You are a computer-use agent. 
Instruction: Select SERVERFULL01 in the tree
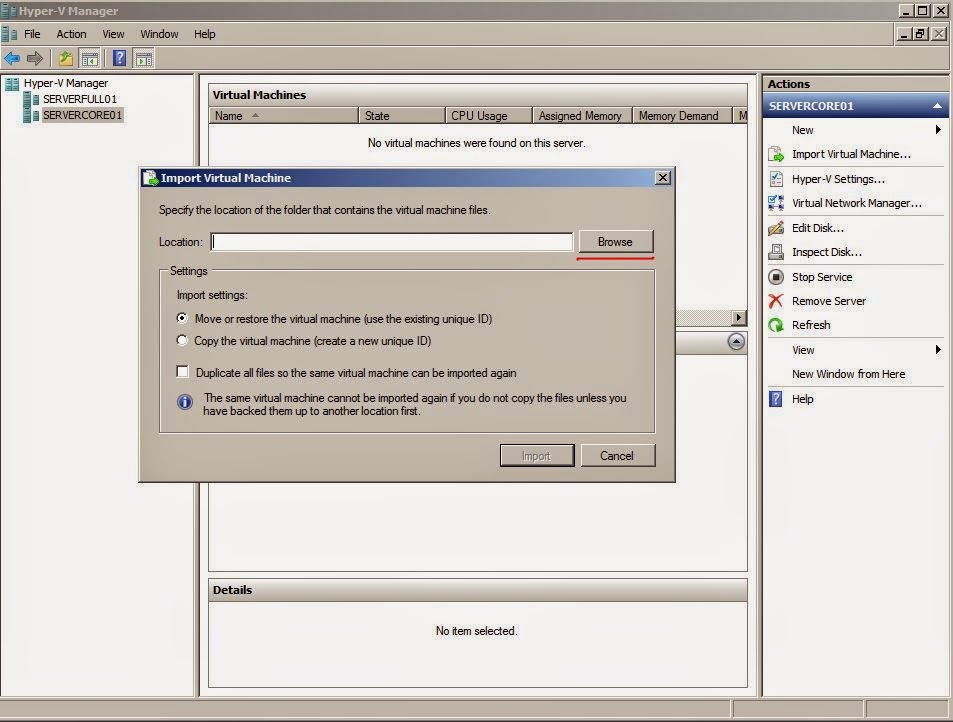[80, 99]
